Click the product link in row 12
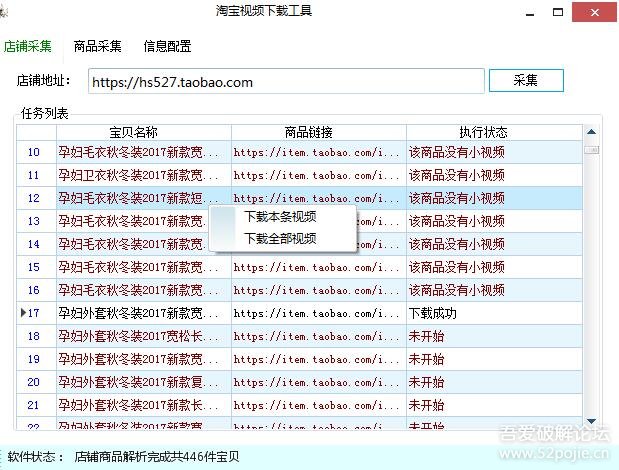The height and width of the screenshot is (470, 619). pyautogui.click(x=319, y=198)
